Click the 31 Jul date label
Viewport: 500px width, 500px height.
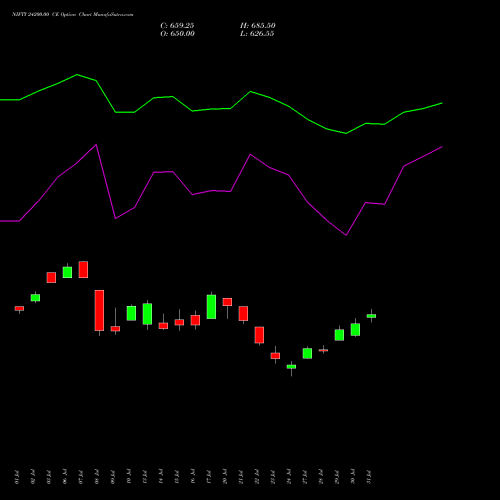coord(369,477)
